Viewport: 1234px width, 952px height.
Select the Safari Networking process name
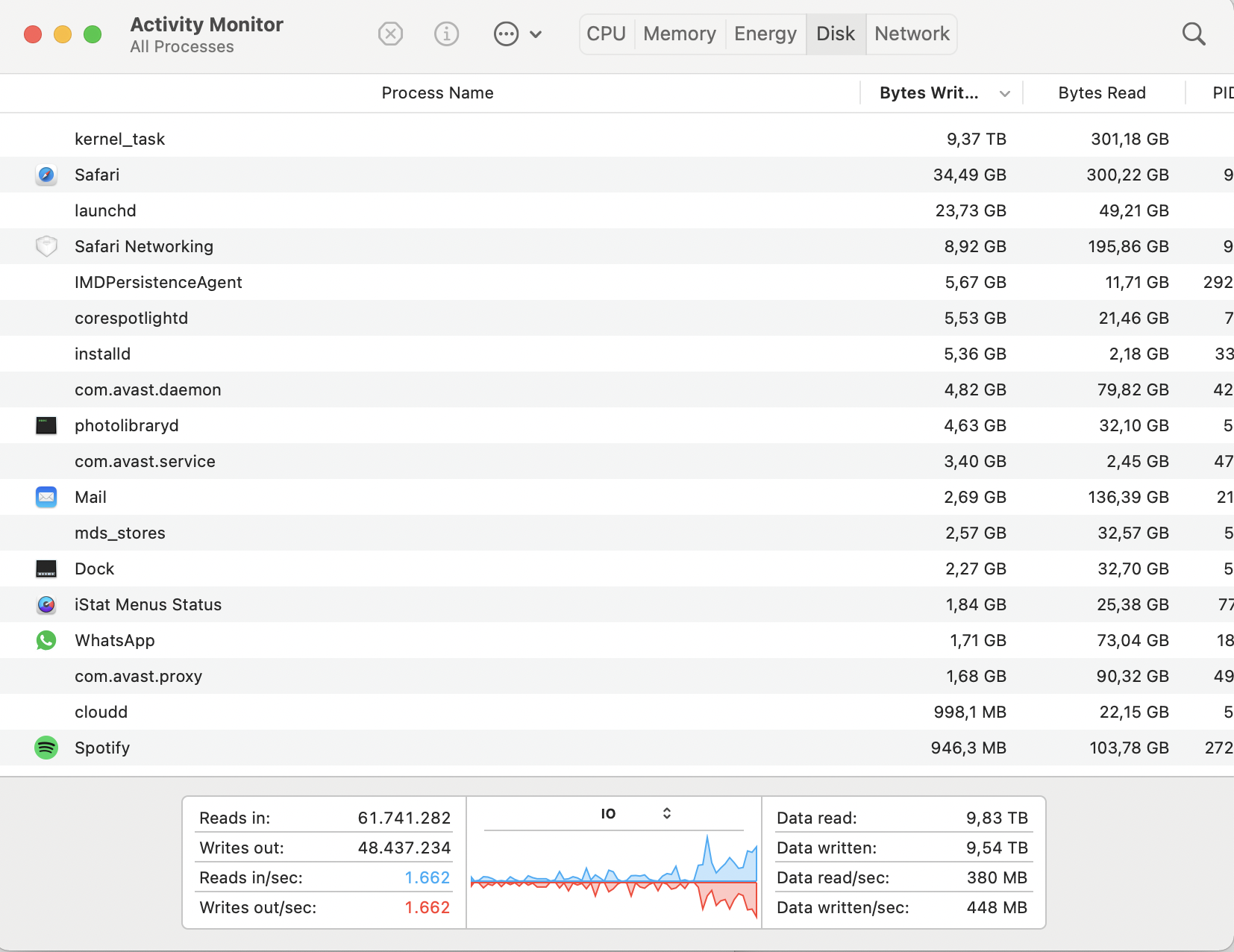coord(144,246)
